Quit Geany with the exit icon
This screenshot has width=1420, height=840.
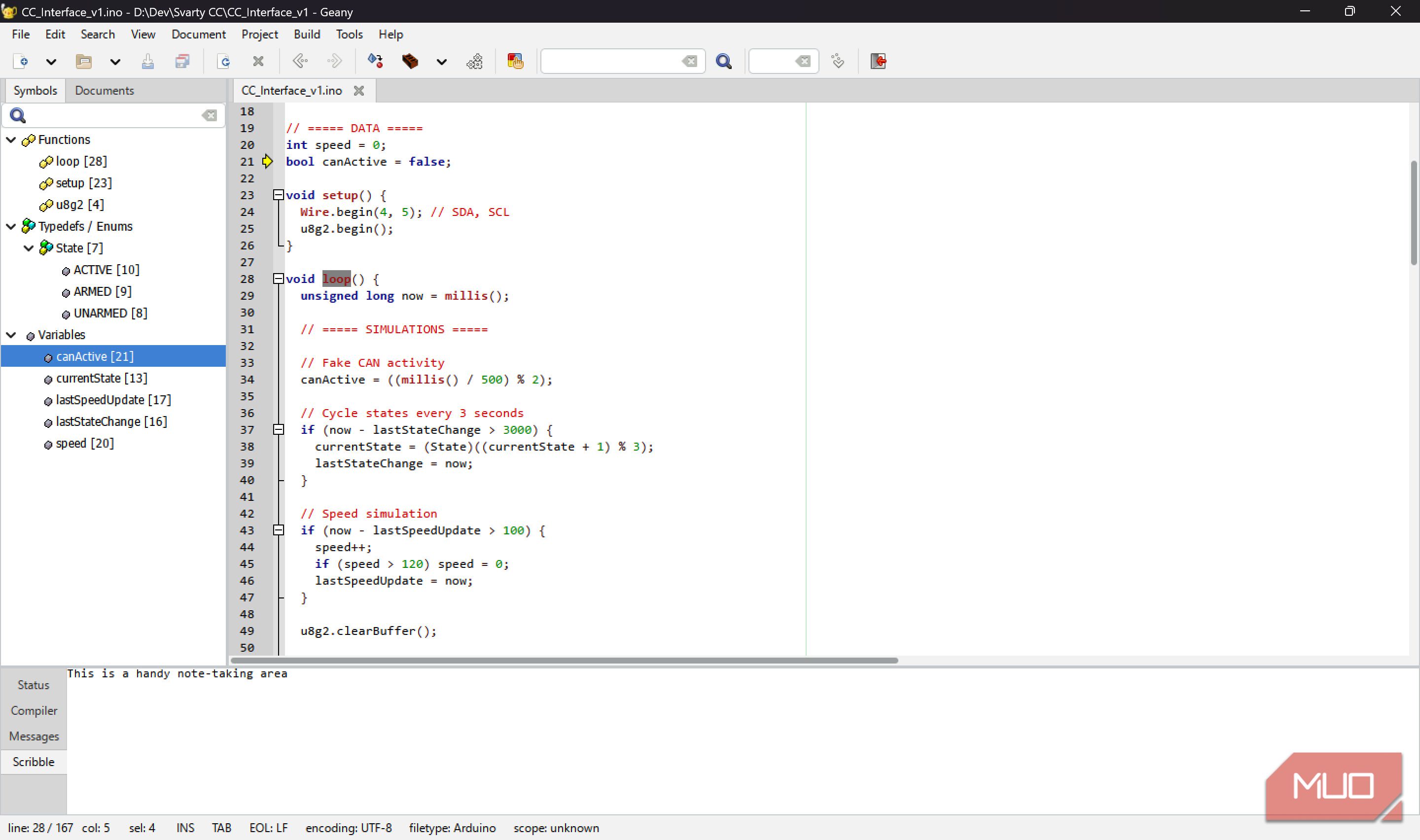878,61
